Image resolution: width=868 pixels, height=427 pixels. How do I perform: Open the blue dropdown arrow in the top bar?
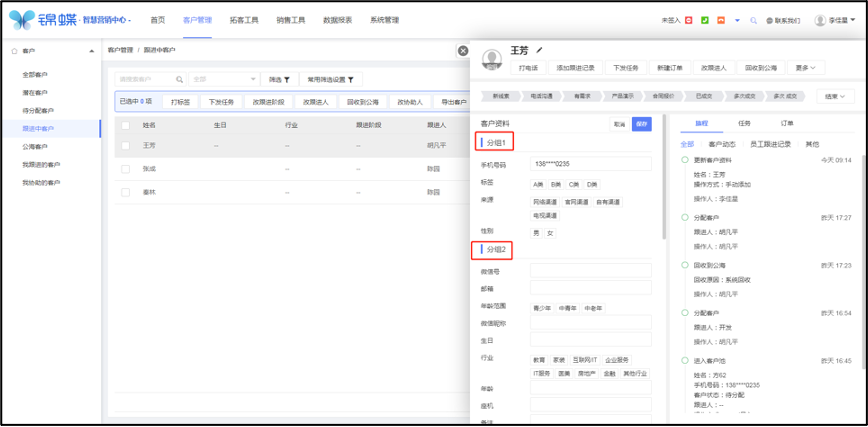coord(737,20)
